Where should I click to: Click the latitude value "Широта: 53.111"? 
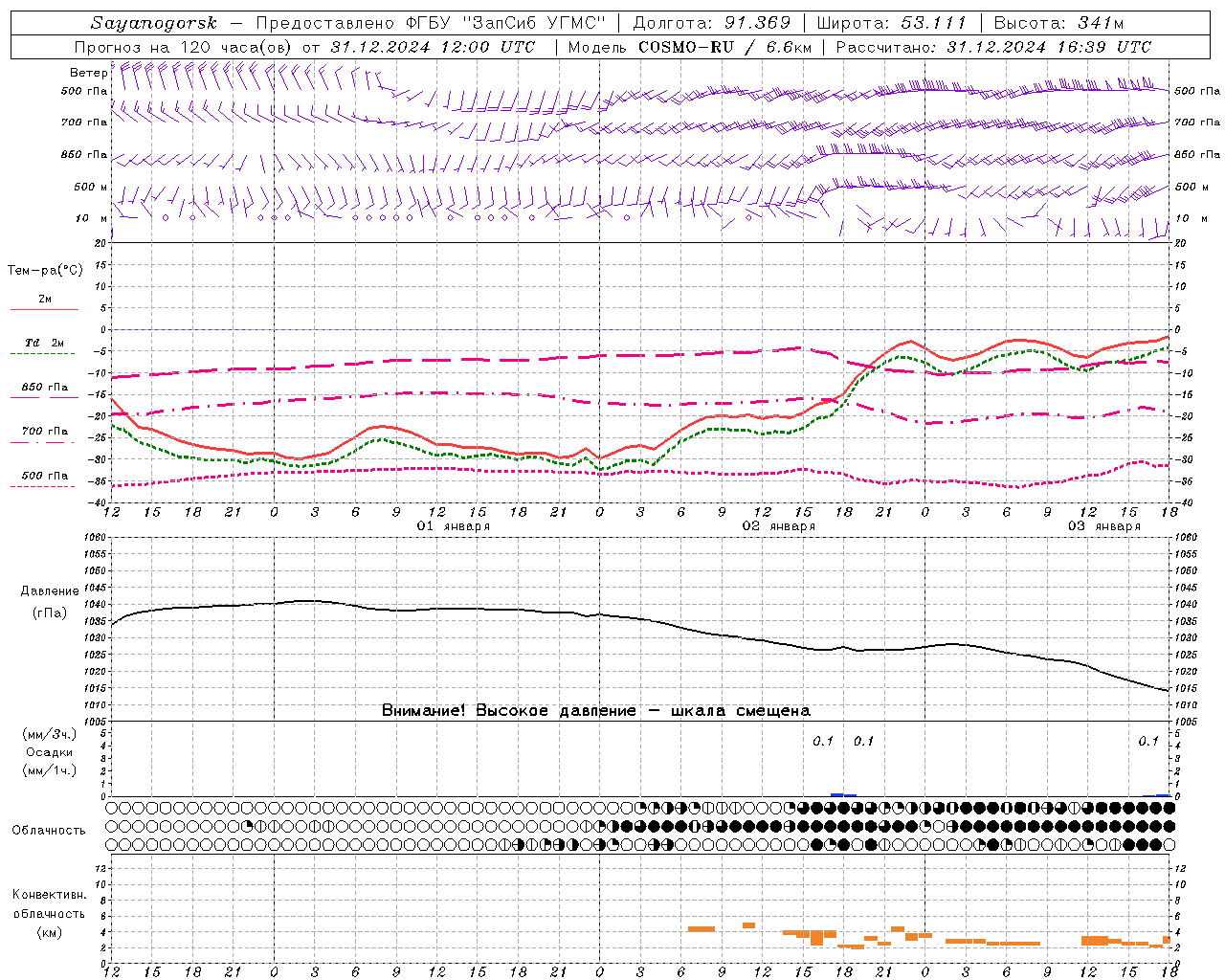(x=891, y=23)
